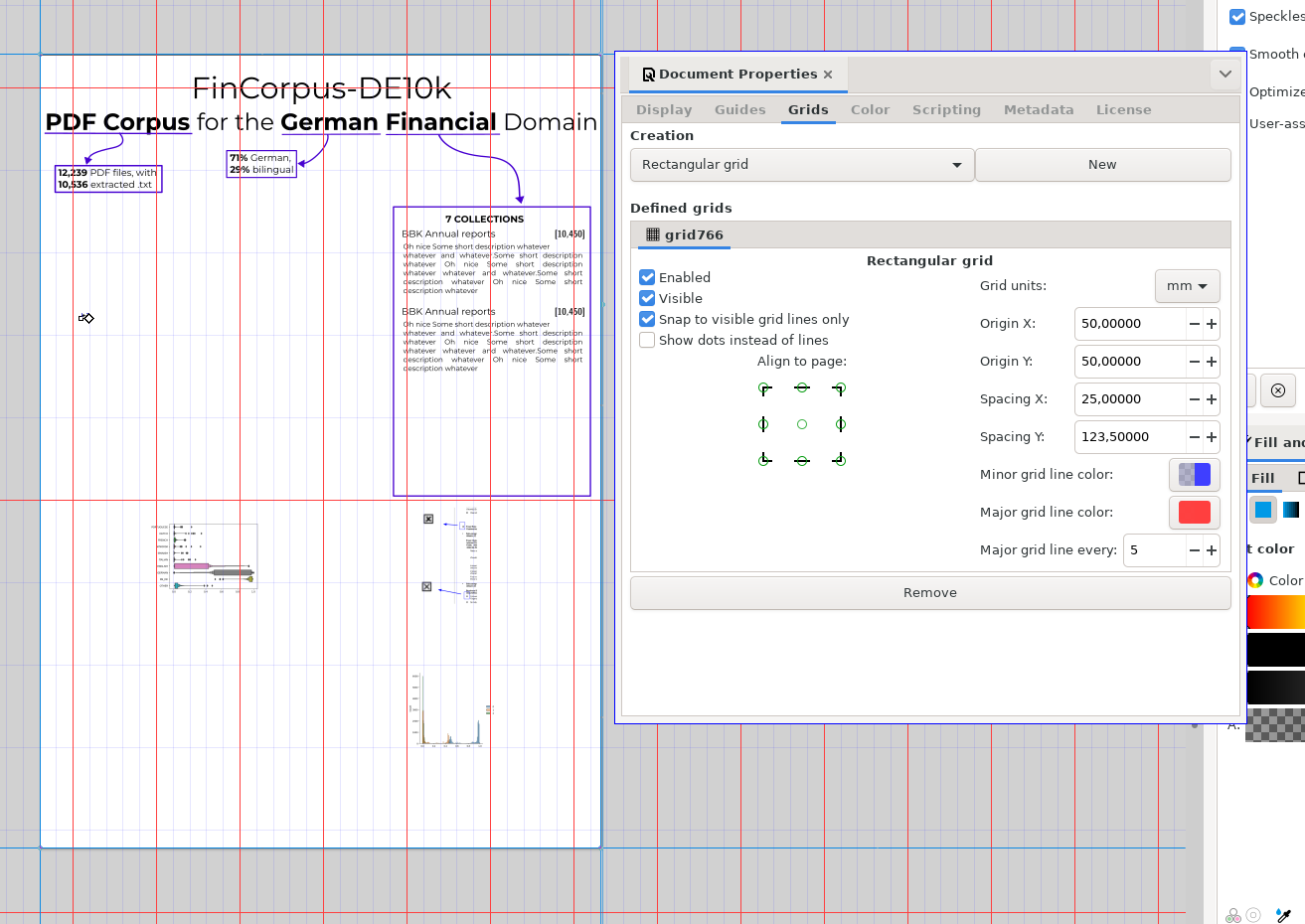Align grid to page top-center edge
Viewport: 1305px width, 924px height.
click(x=802, y=388)
